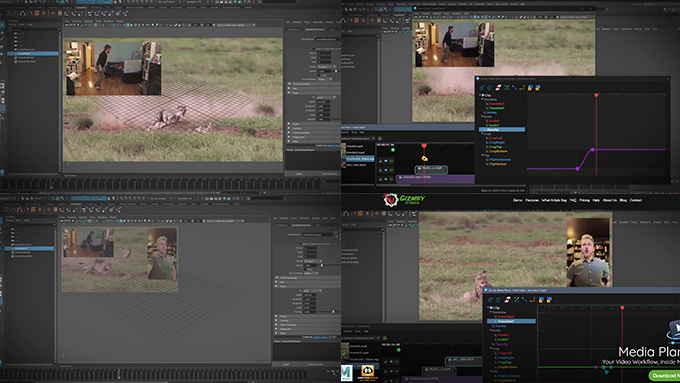Choose the blue linear tangent icon in the purple-curve graph editor
This screenshot has width=680, height=383.
tap(514, 88)
